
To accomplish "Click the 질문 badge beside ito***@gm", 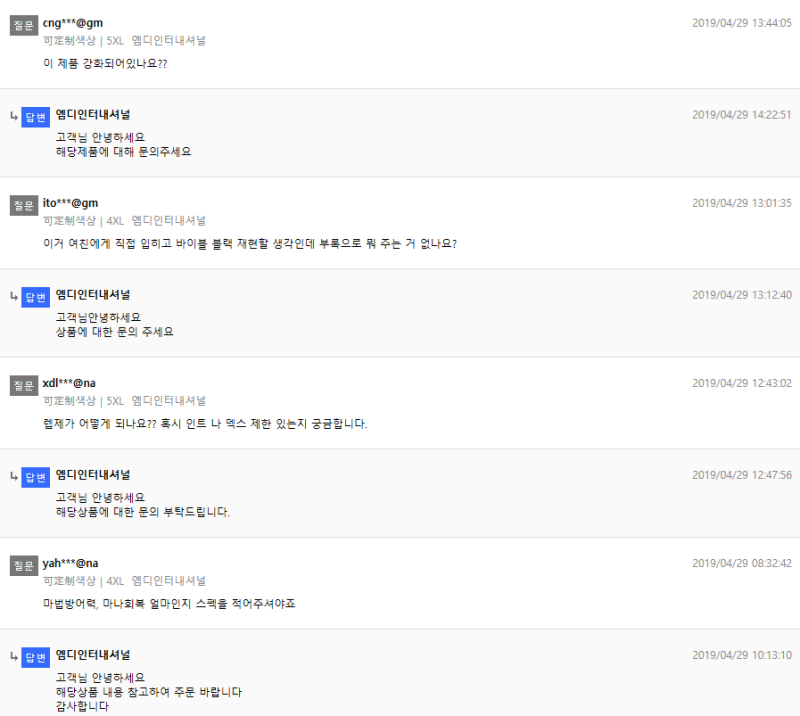I will [24, 205].
